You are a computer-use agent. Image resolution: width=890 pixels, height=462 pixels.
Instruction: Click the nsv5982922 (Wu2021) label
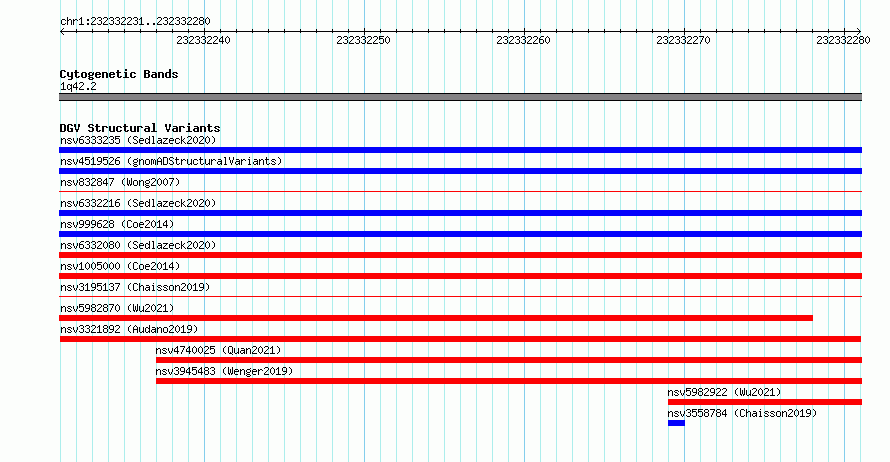724,392
